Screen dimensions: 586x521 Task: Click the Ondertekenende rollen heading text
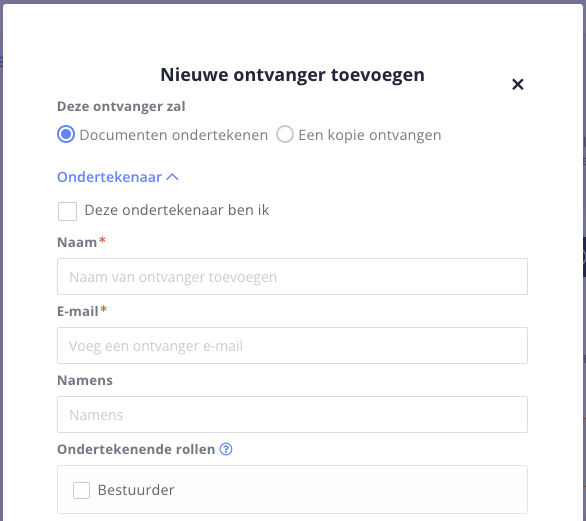136,449
